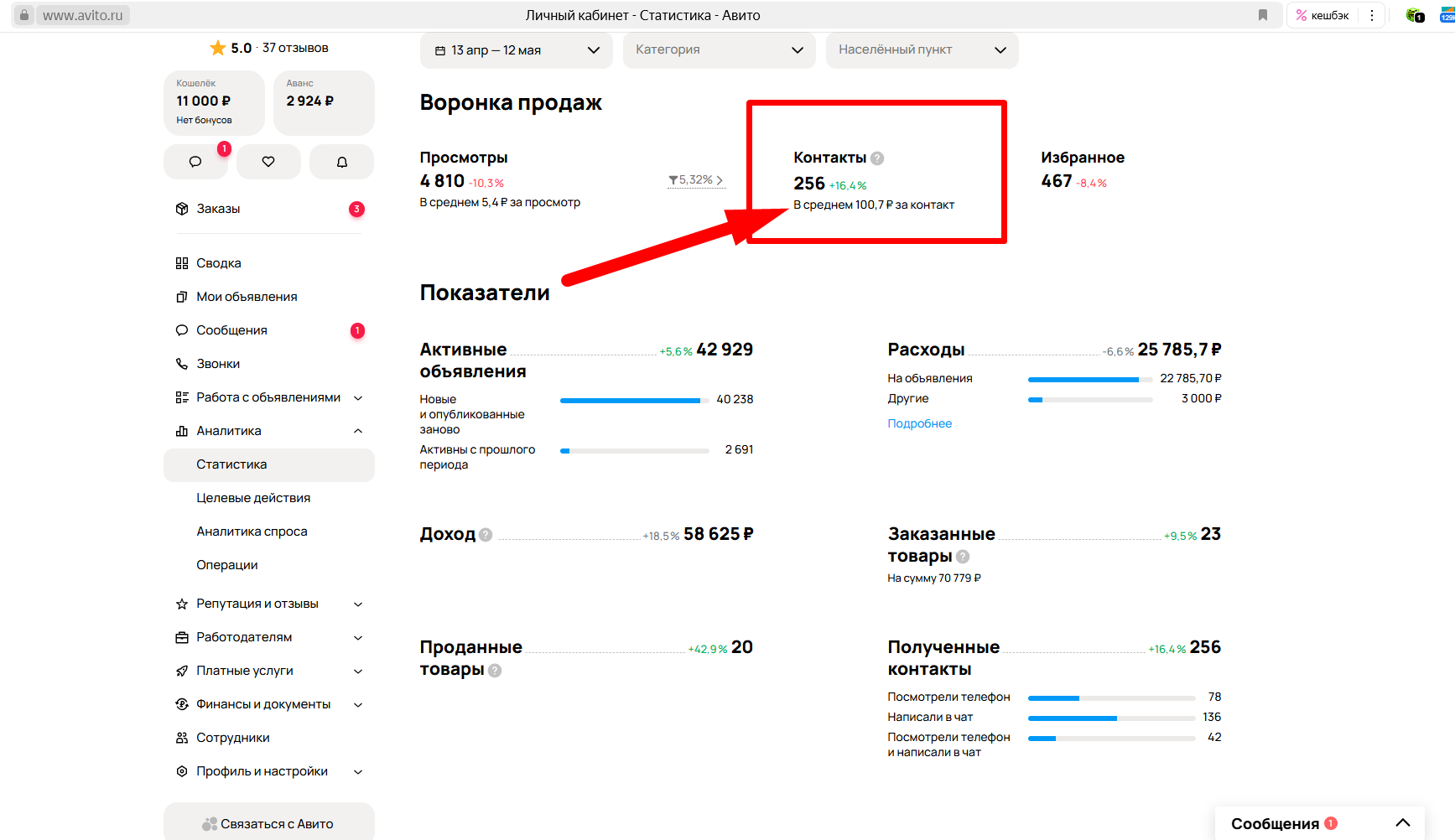Screen dimensions: 1455x840
Task: Open the date range dropdown 13 апр – 12 мая
Action: point(516,50)
